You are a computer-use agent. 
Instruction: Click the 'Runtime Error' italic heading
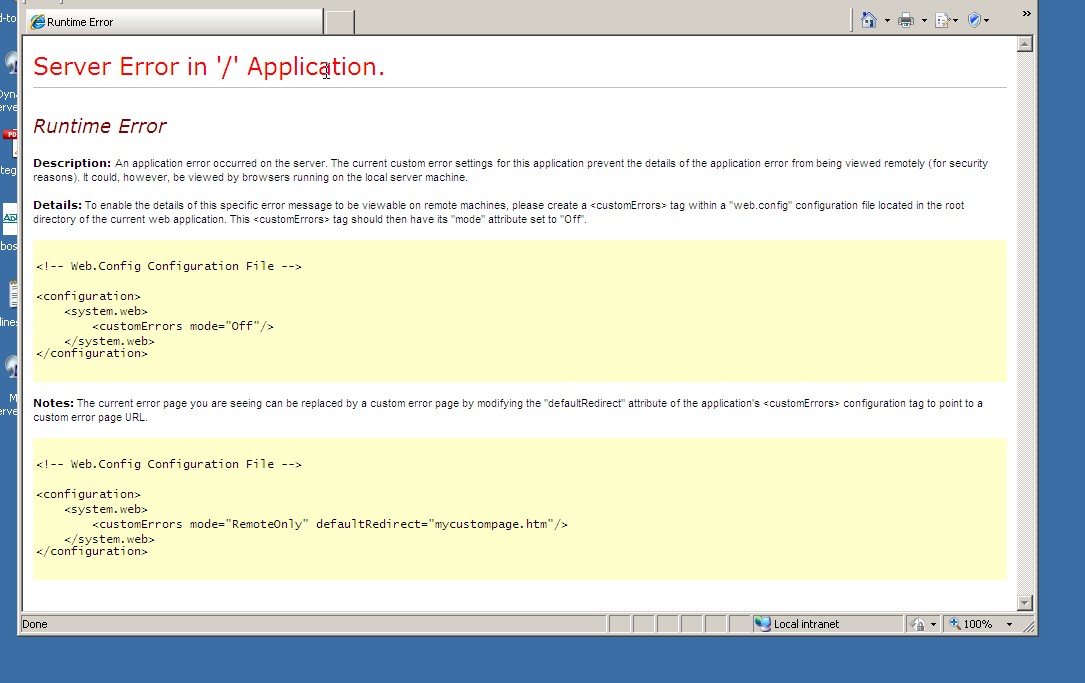pyautogui.click(x=100, y=126)
